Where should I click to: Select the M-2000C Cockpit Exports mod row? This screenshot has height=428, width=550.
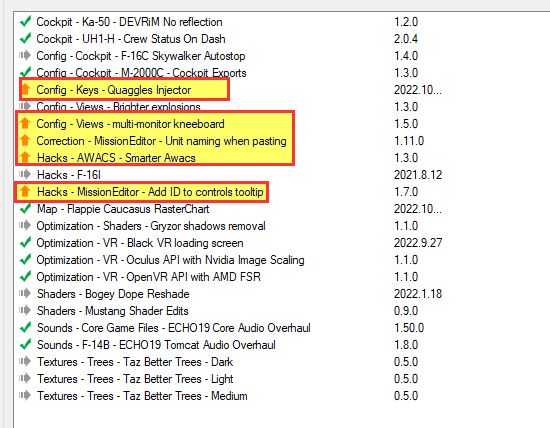tap(141, 73)
